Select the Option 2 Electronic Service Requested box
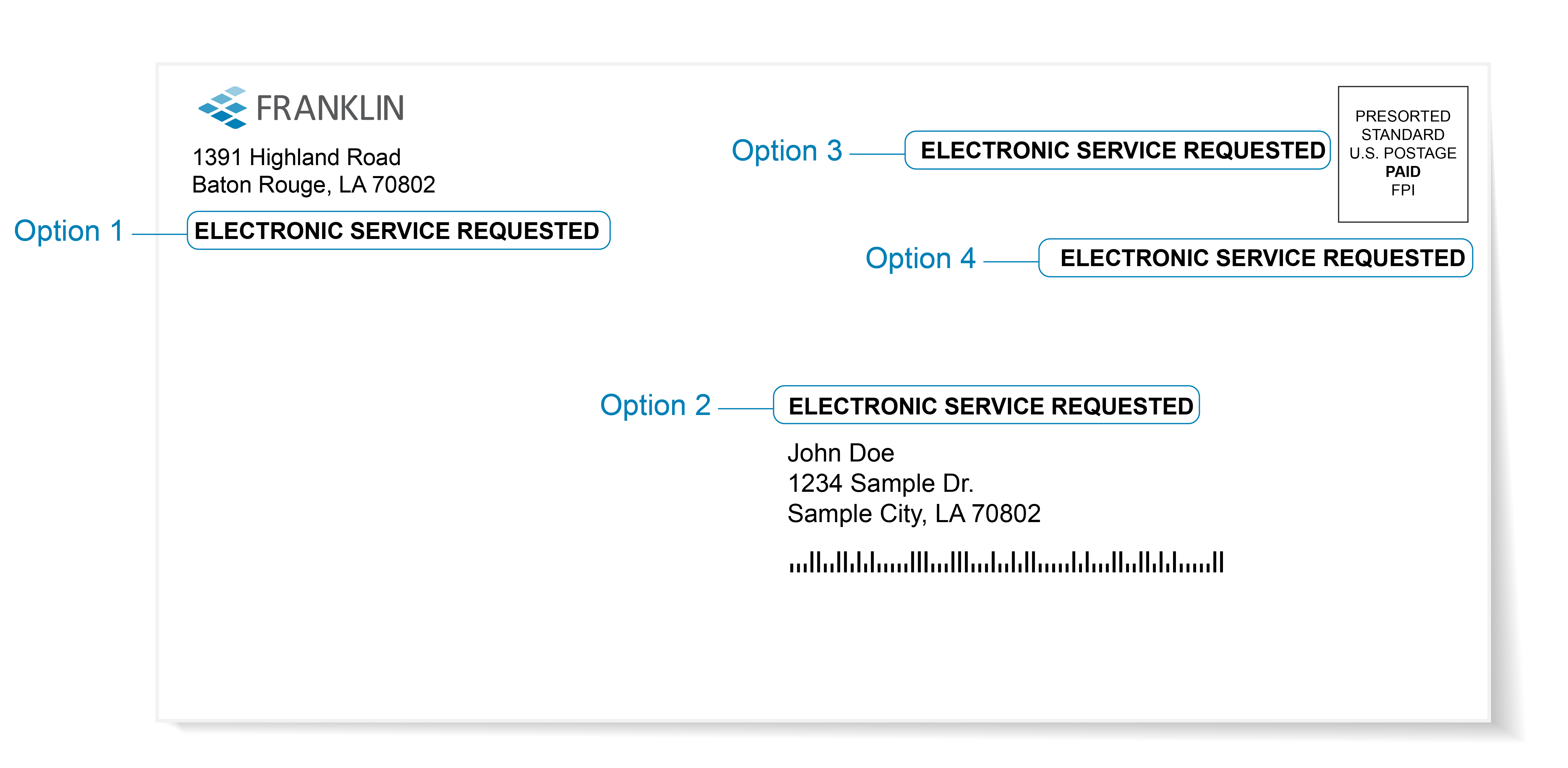The image size is (1568, 768). click(986, 406)
